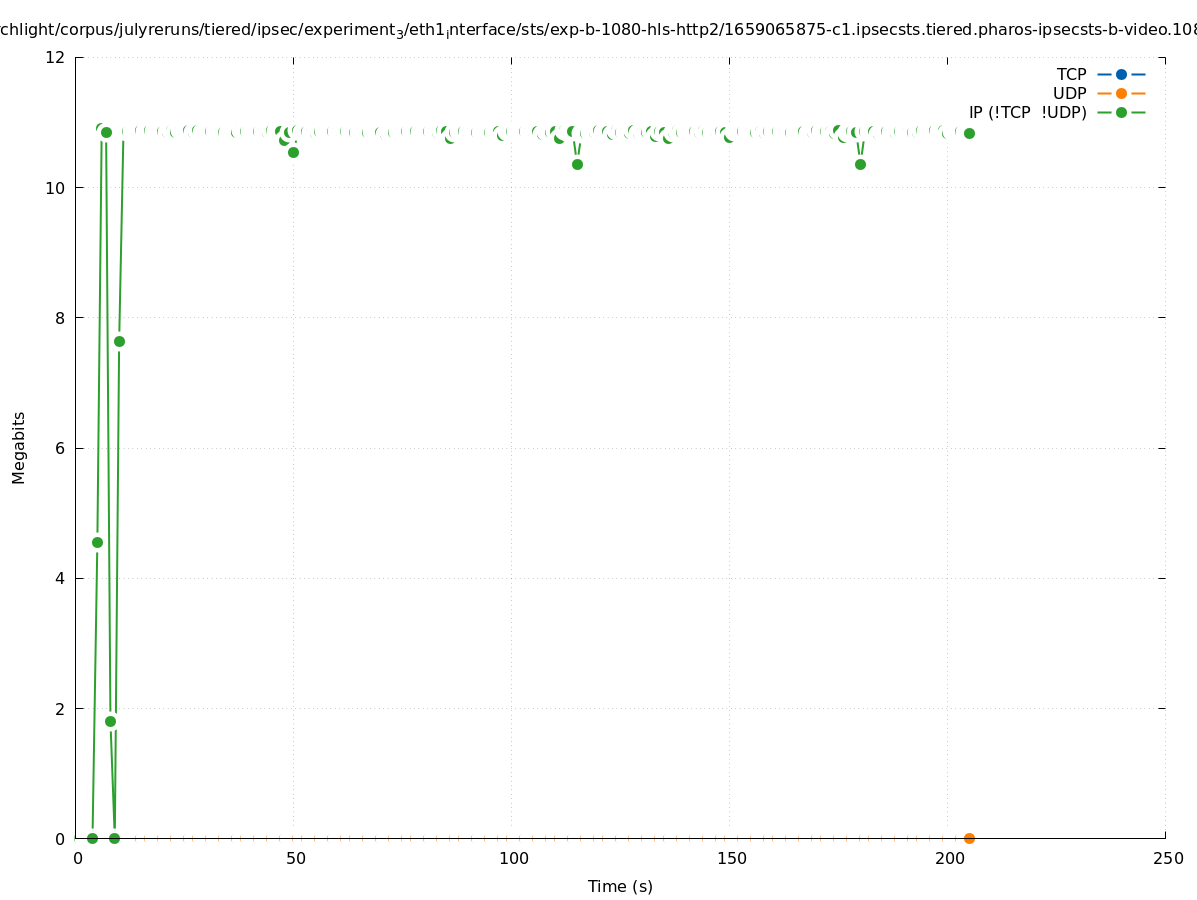Click the orange UDP legend marker
This screenshot has height=900, width=1197.
1121,93
